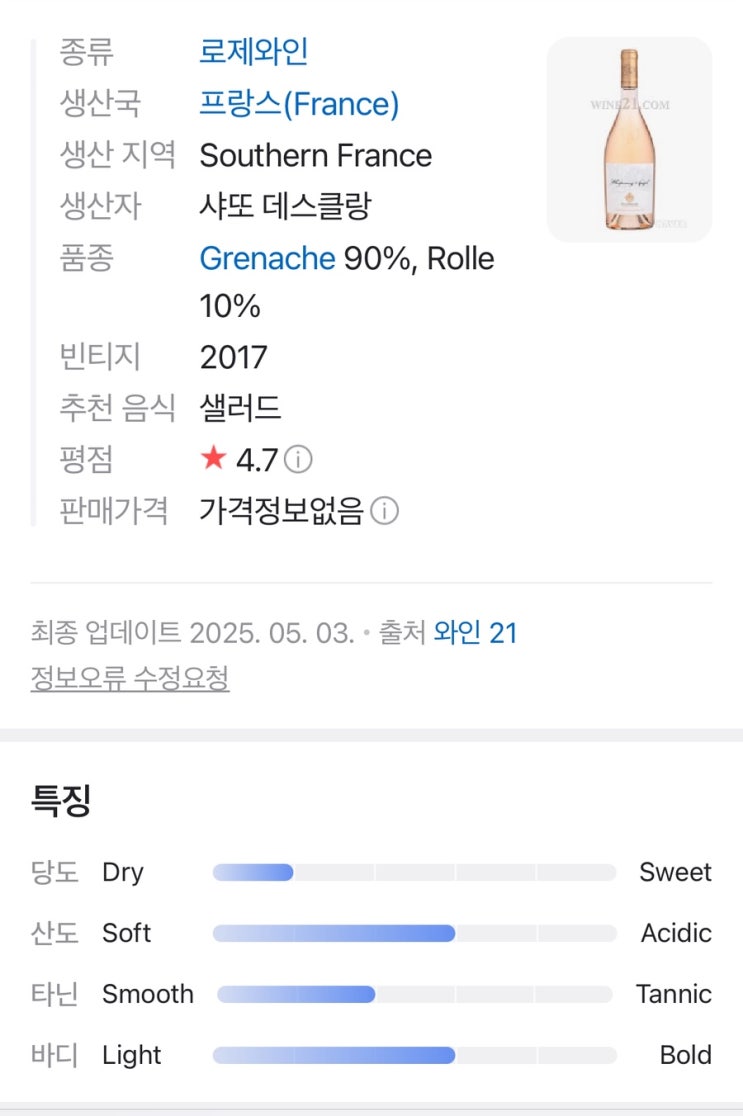Viewport: 743px width, 1116px height.
Task: Tap info icon beside 가격정보없음
Action: tap(384, 511)
